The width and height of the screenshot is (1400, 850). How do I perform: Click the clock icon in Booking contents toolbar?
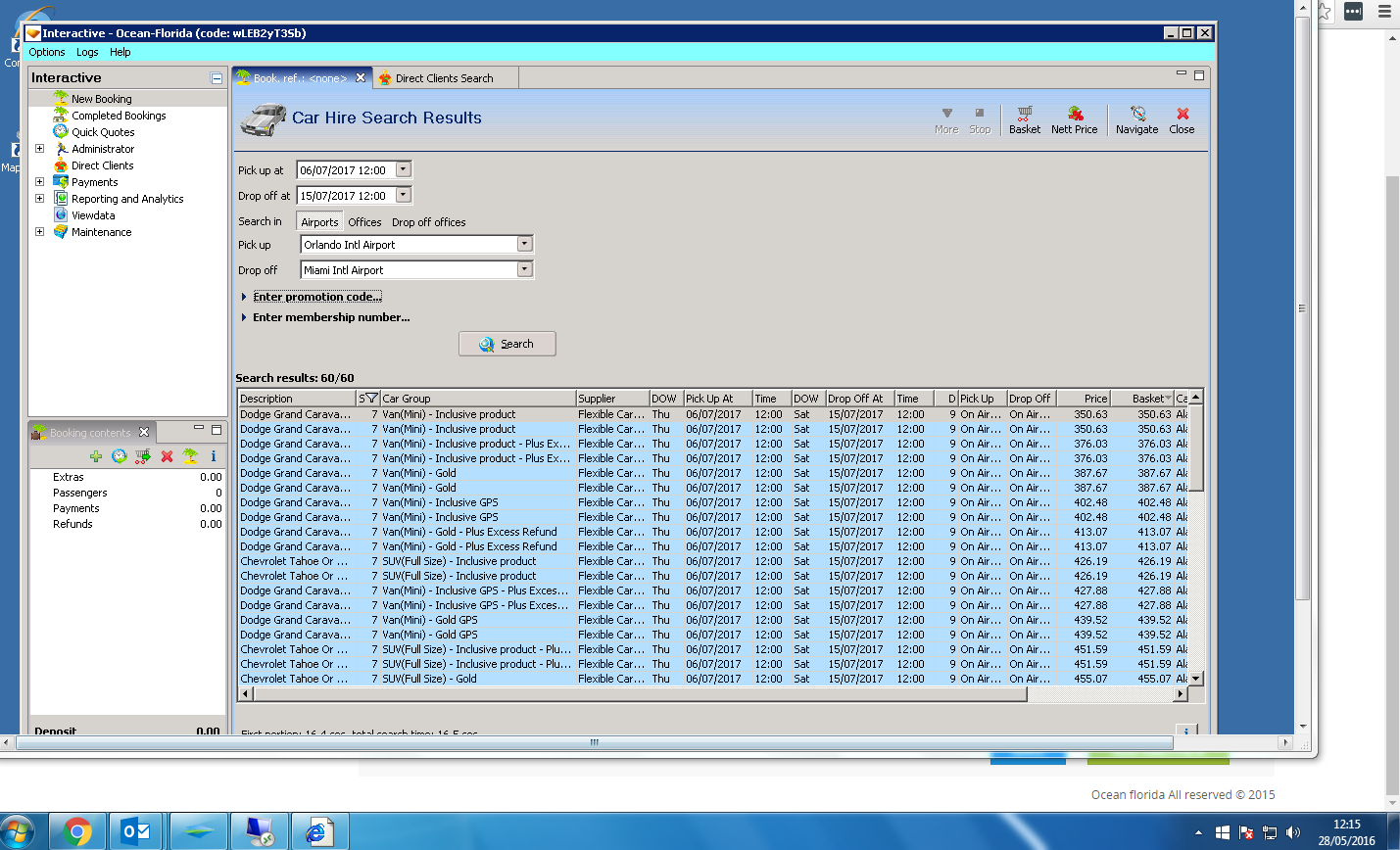coord(120,456)
